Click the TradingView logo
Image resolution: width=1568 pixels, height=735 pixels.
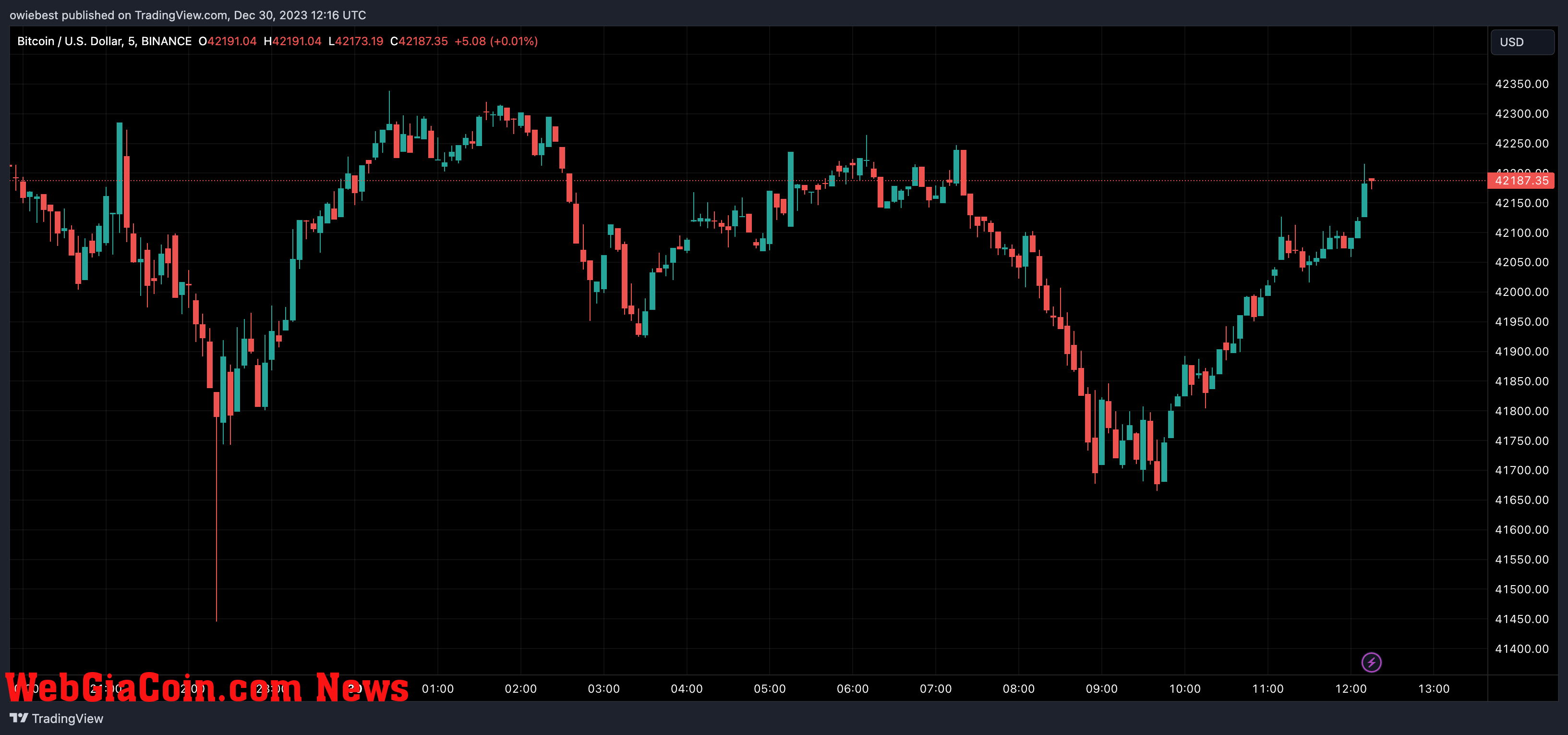tap(57, 719)
